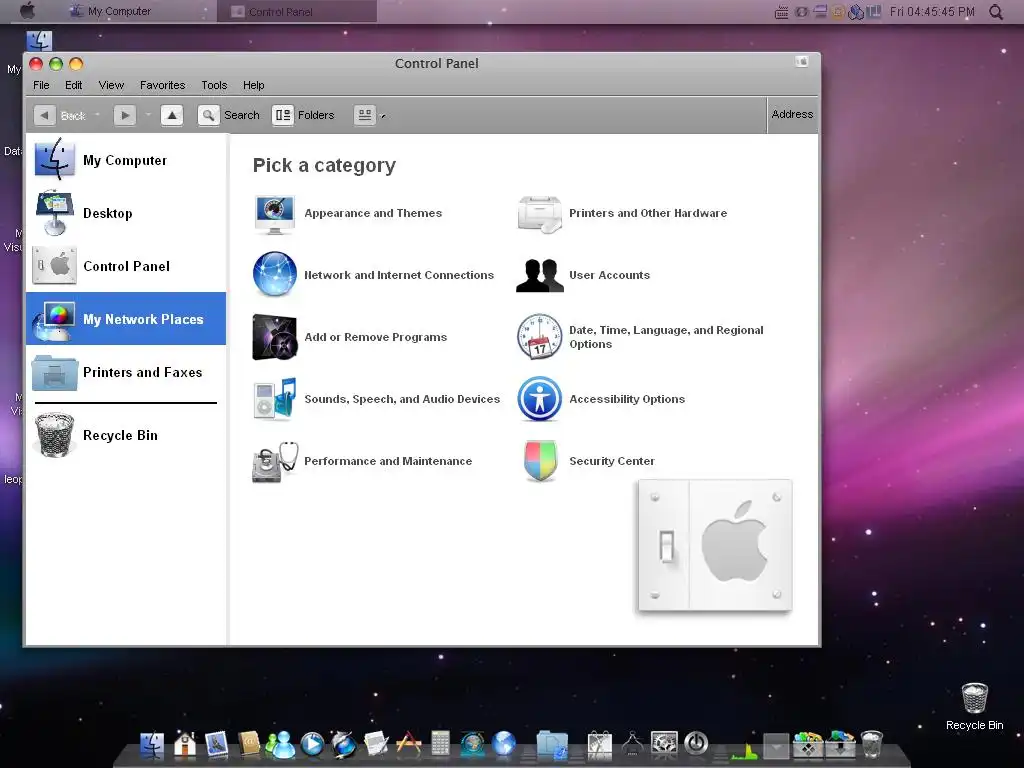The height and width of the screenshot is (768, 1024).
Task: Open Sounds, Speech, and Audio Devices icon
Action: (x=275, y=398)
